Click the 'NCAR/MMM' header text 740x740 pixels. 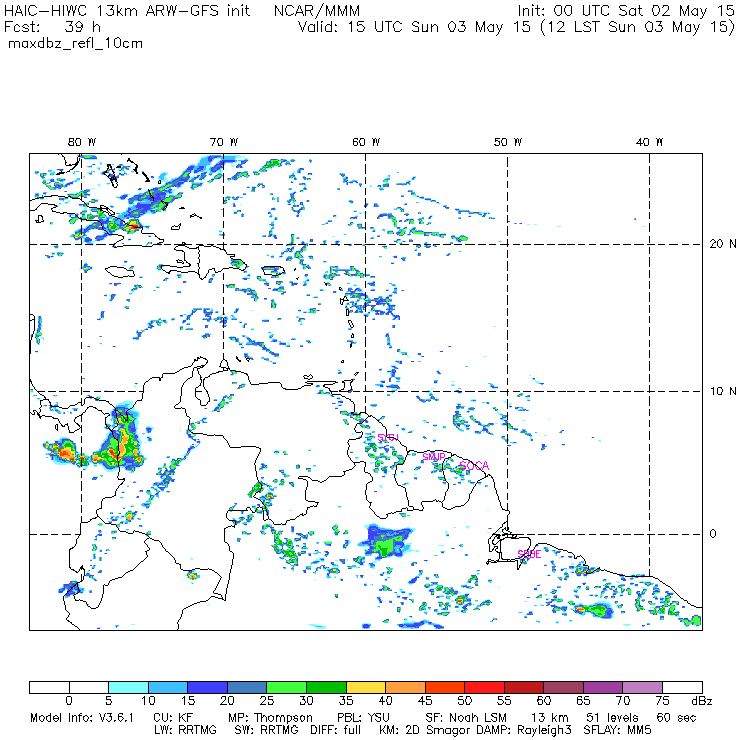317,11
